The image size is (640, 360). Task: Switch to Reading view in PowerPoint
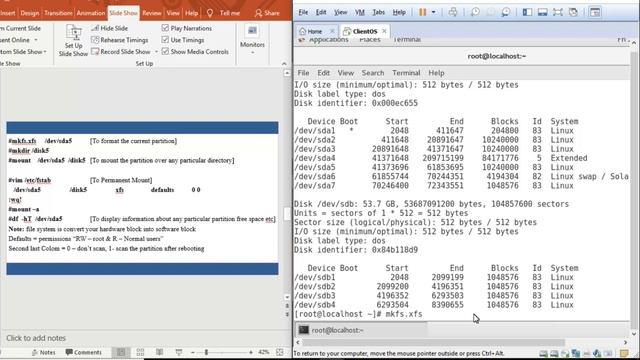(160, 352)
